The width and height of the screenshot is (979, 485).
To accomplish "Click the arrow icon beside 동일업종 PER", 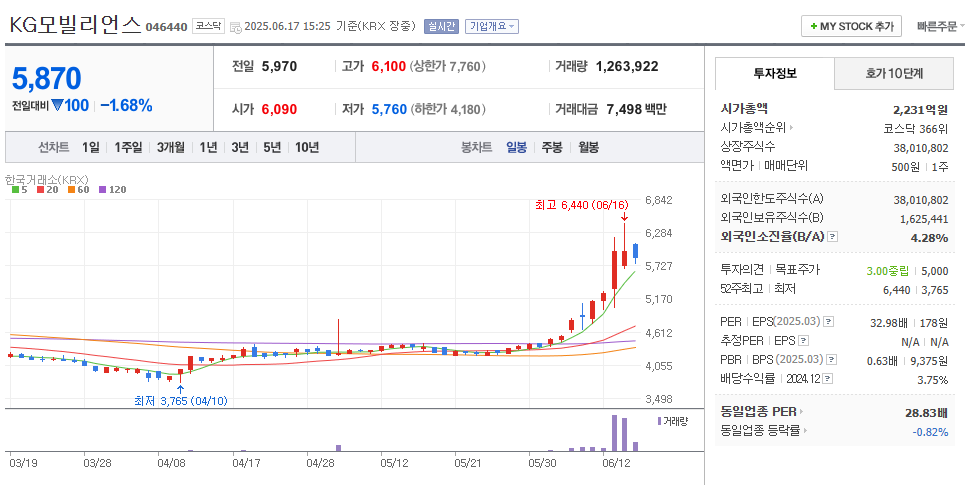I will [x=802, y=412].
